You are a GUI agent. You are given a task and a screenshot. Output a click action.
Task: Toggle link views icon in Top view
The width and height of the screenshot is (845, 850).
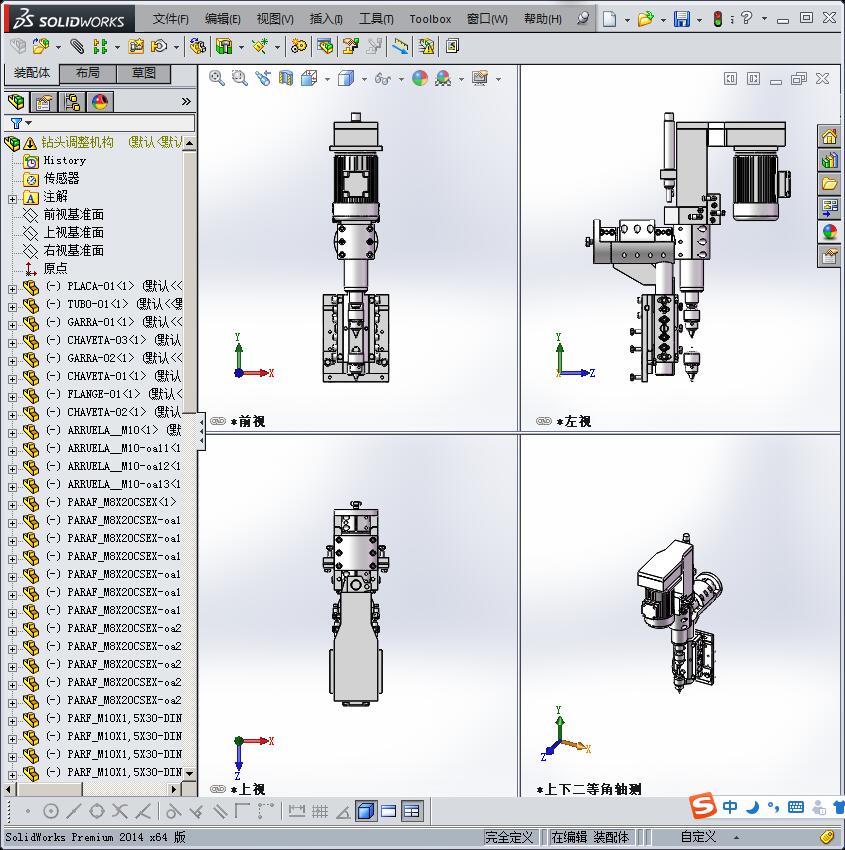coord(218,789)
